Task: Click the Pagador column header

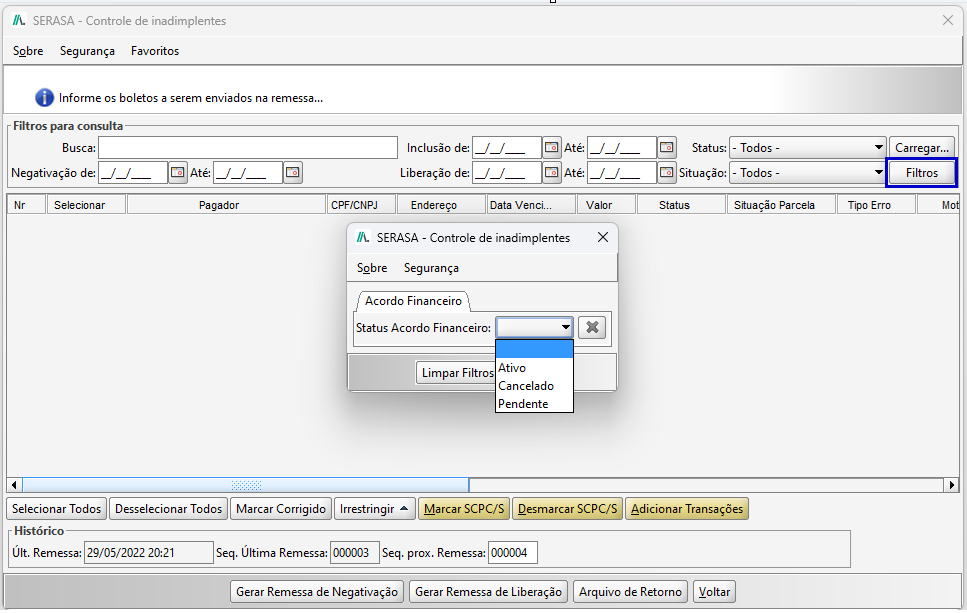Action: 226,205
